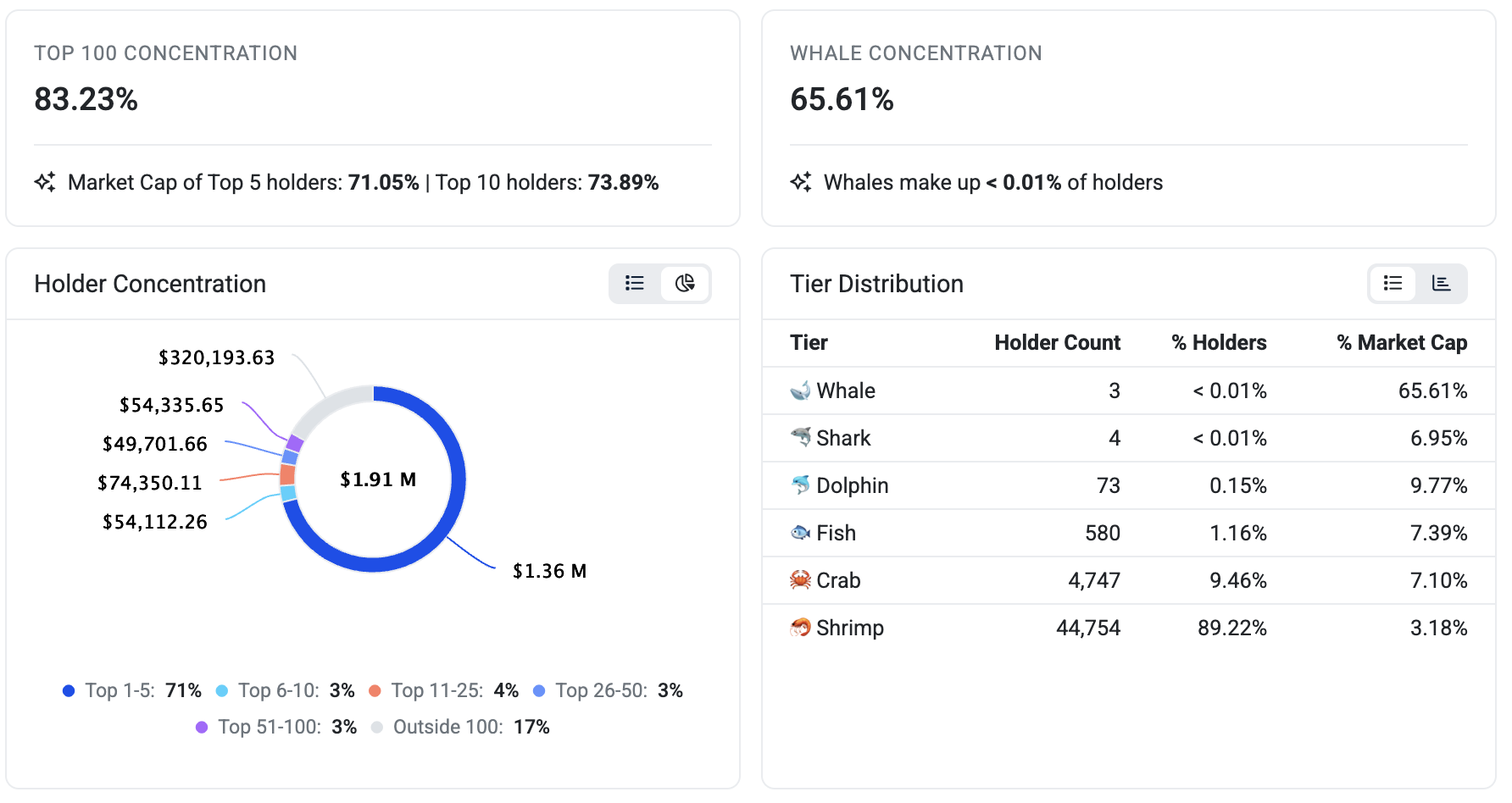Switch Tier Distribution to list view
Viewport: 1512px width, 803px height.
point(1392,283)
